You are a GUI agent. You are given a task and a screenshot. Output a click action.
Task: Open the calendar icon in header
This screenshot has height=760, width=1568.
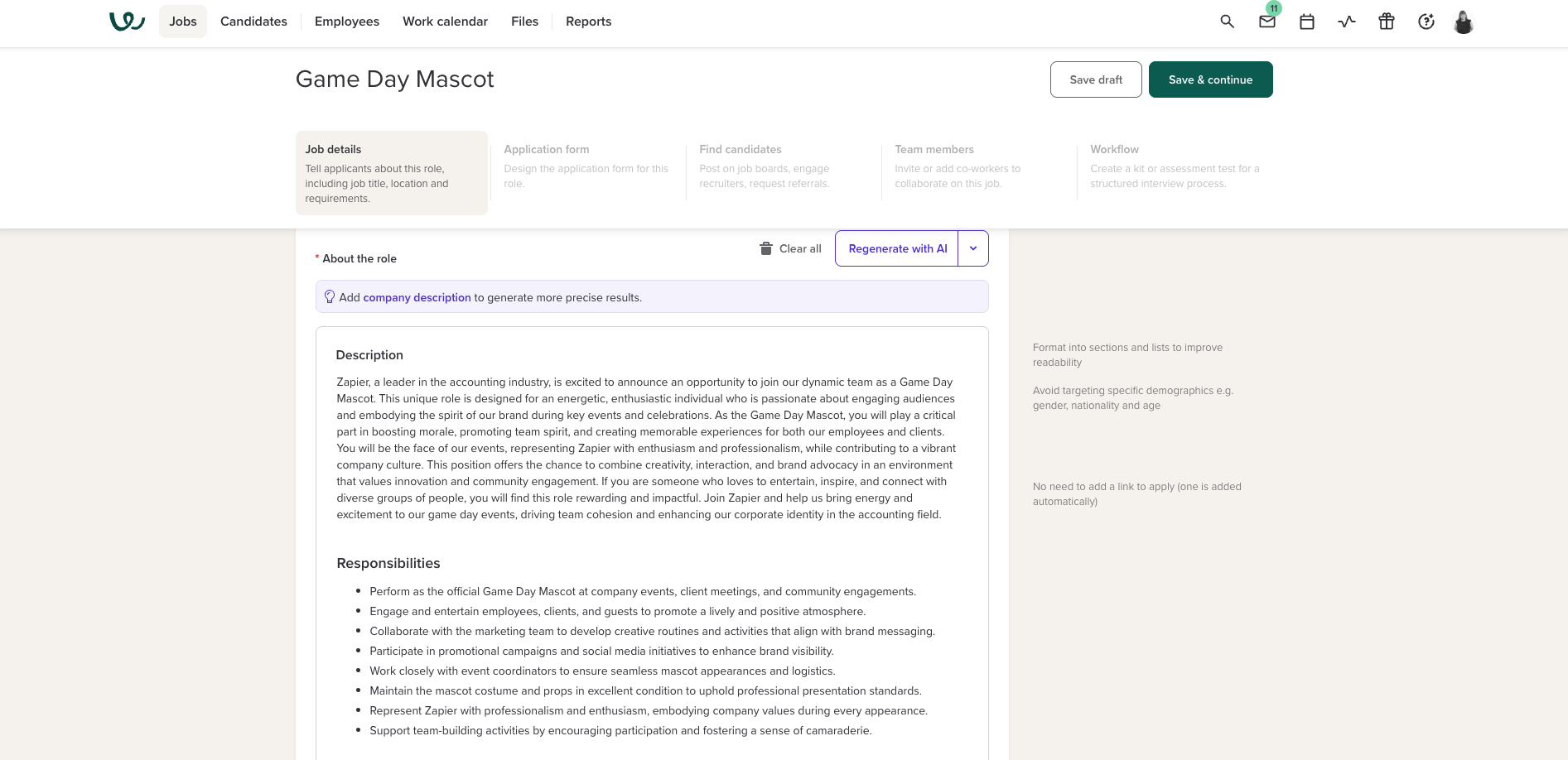coord(1307,22)
